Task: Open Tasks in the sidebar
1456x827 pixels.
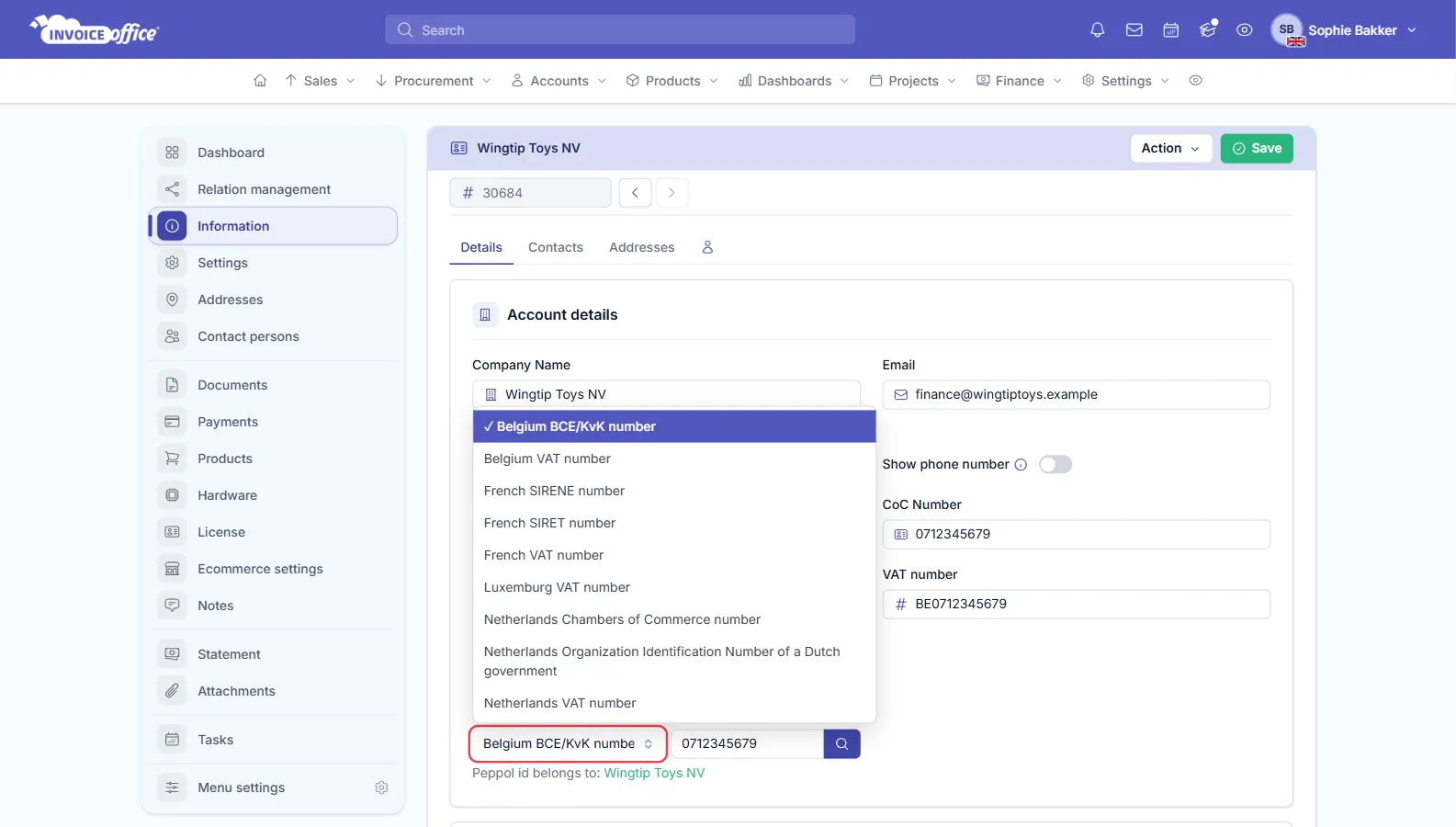Action: 273,740
